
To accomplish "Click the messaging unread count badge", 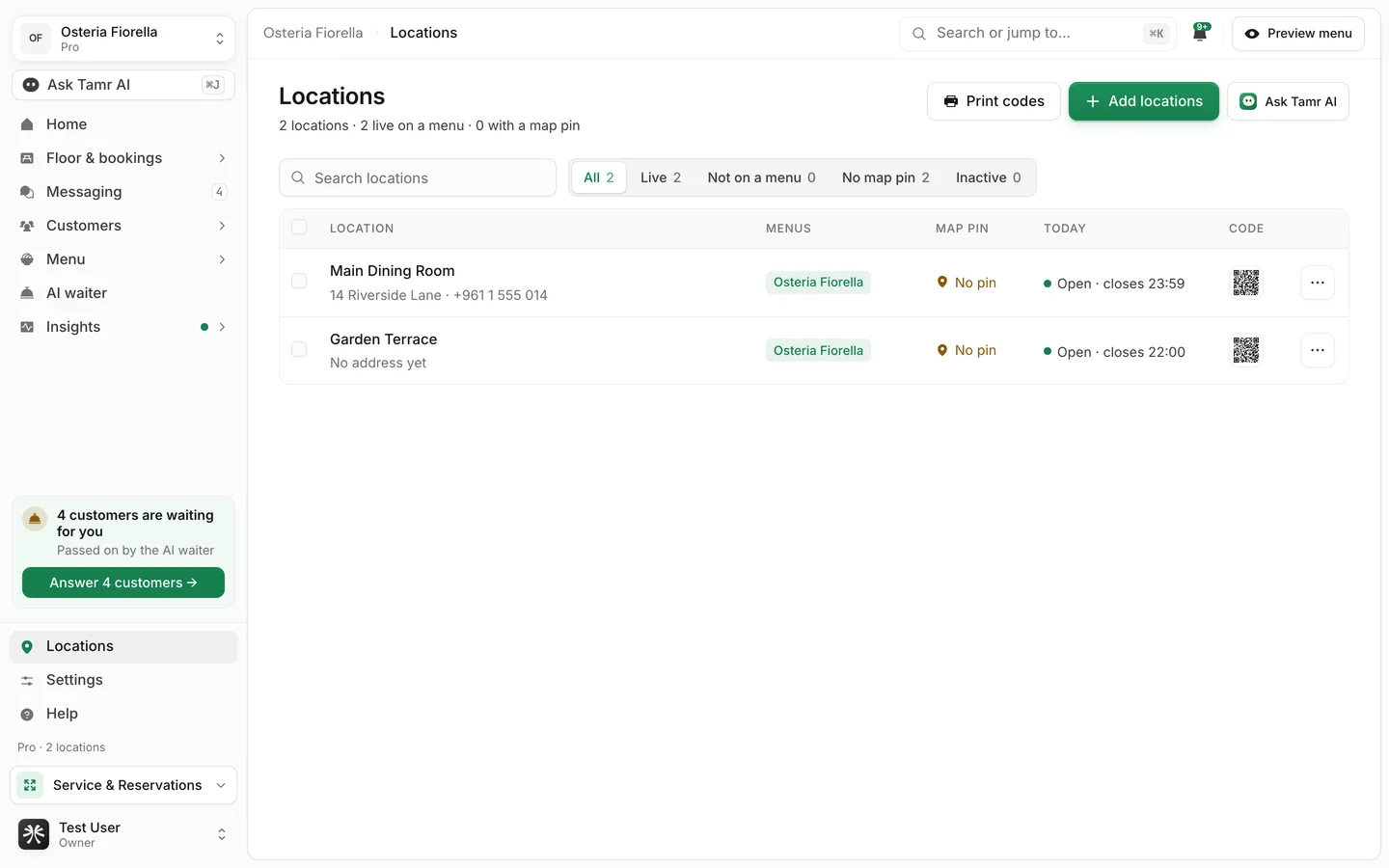I will (219, 192).
